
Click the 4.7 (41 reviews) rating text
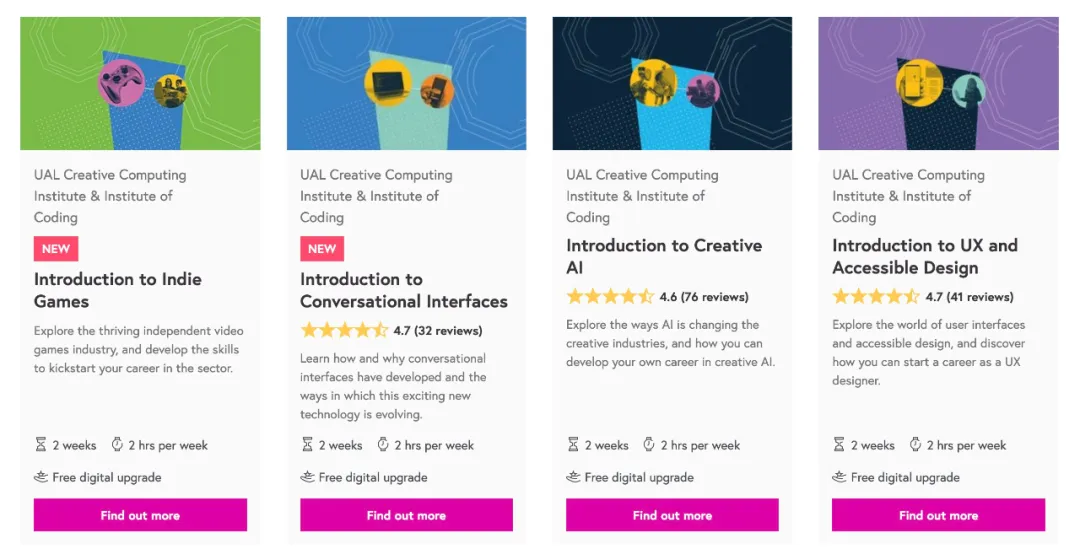click(x=969, y=297)
